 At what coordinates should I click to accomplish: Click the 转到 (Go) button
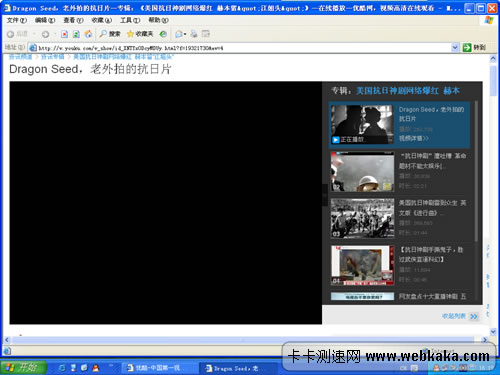point(474,48)
